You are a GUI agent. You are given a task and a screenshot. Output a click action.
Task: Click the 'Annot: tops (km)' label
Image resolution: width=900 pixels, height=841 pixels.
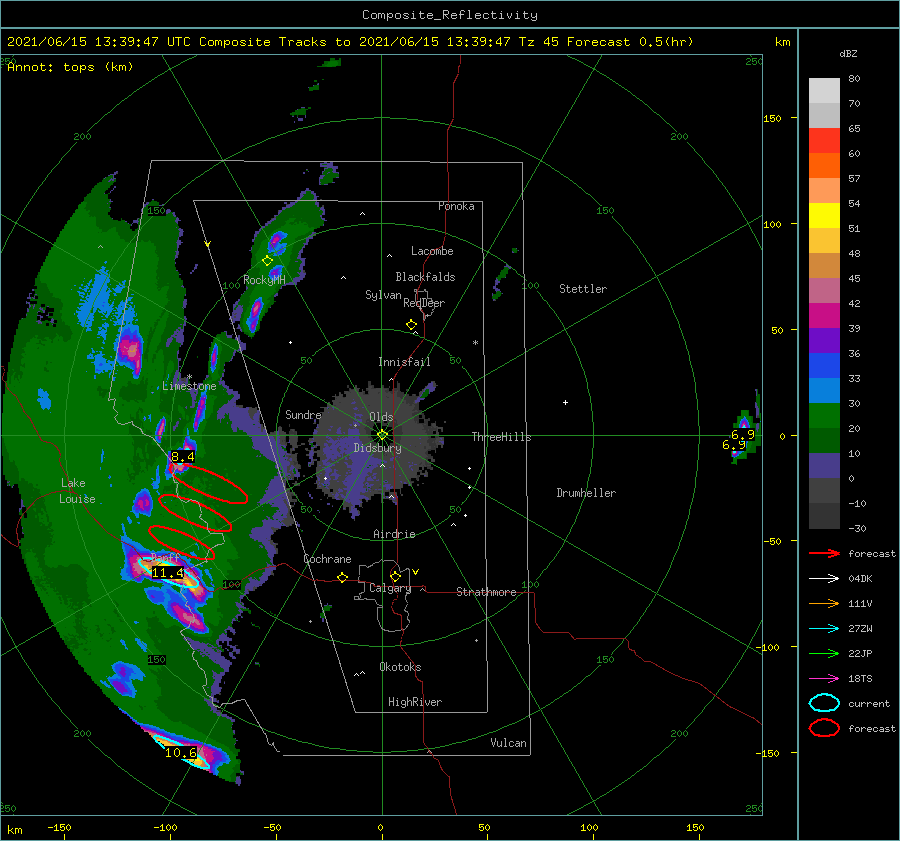coord(70,67)
